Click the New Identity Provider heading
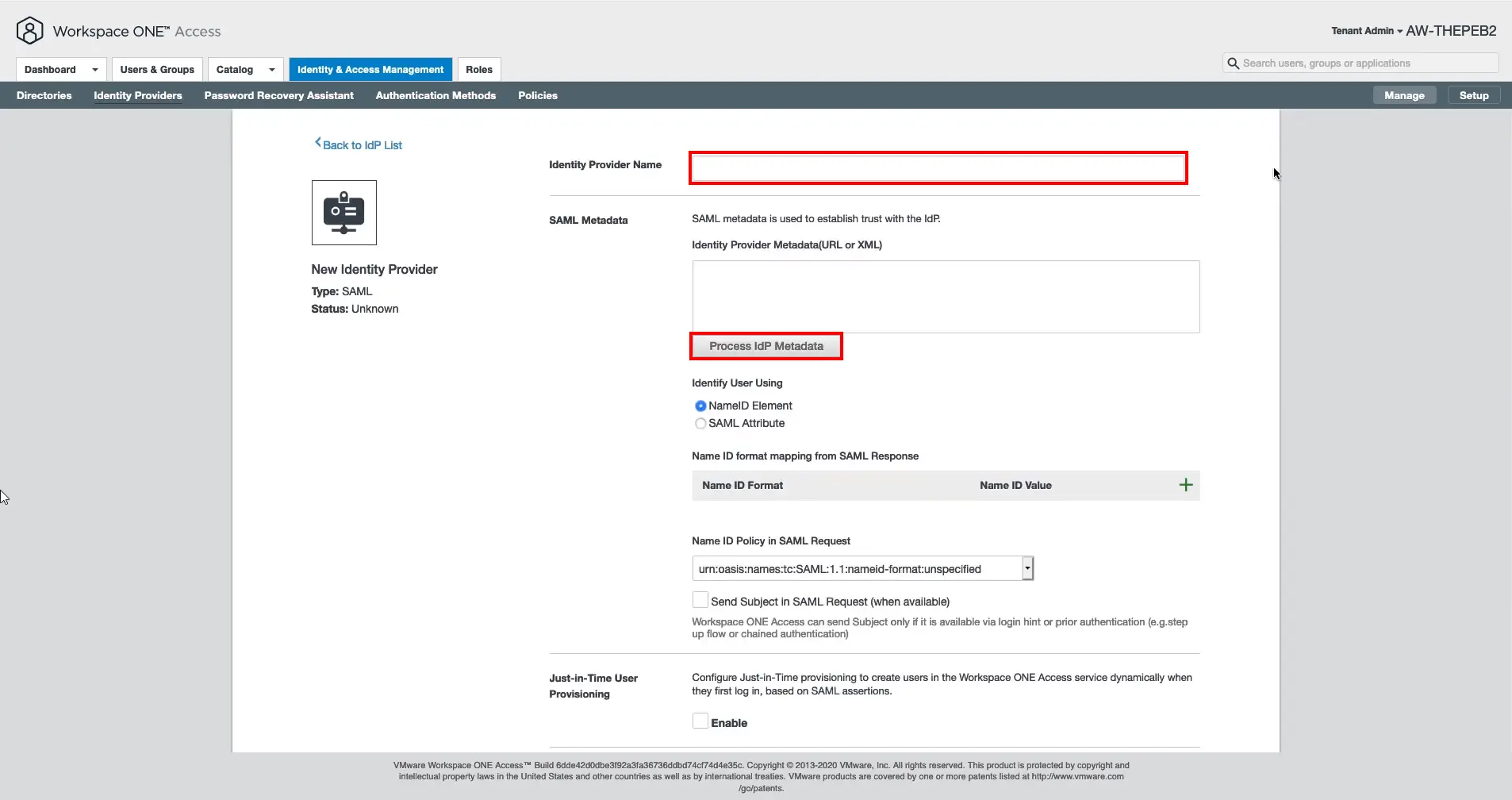The width and height of the screenshot is (1512, 800). coord(374,270)
